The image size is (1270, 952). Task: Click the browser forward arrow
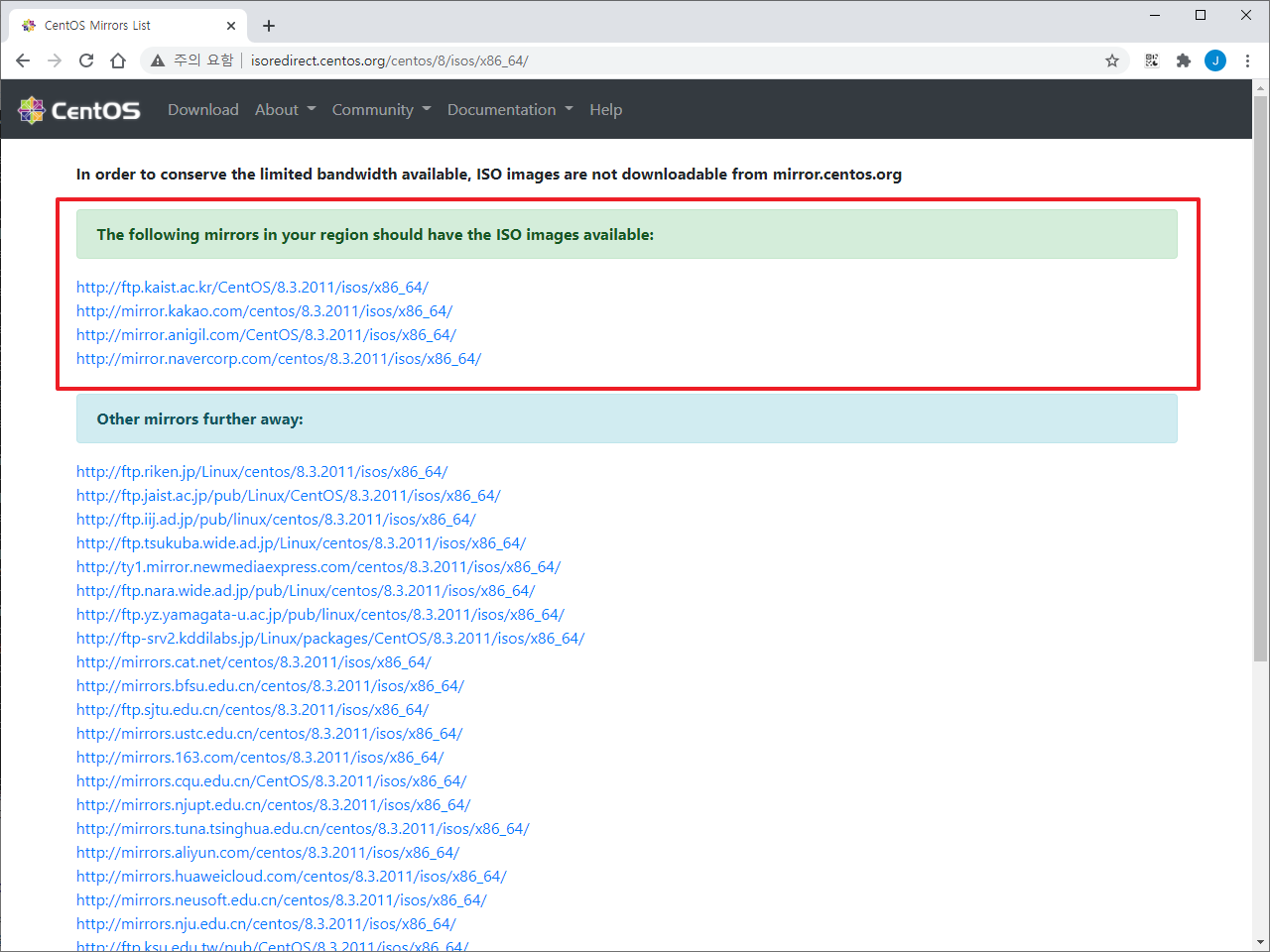[55, 60]
